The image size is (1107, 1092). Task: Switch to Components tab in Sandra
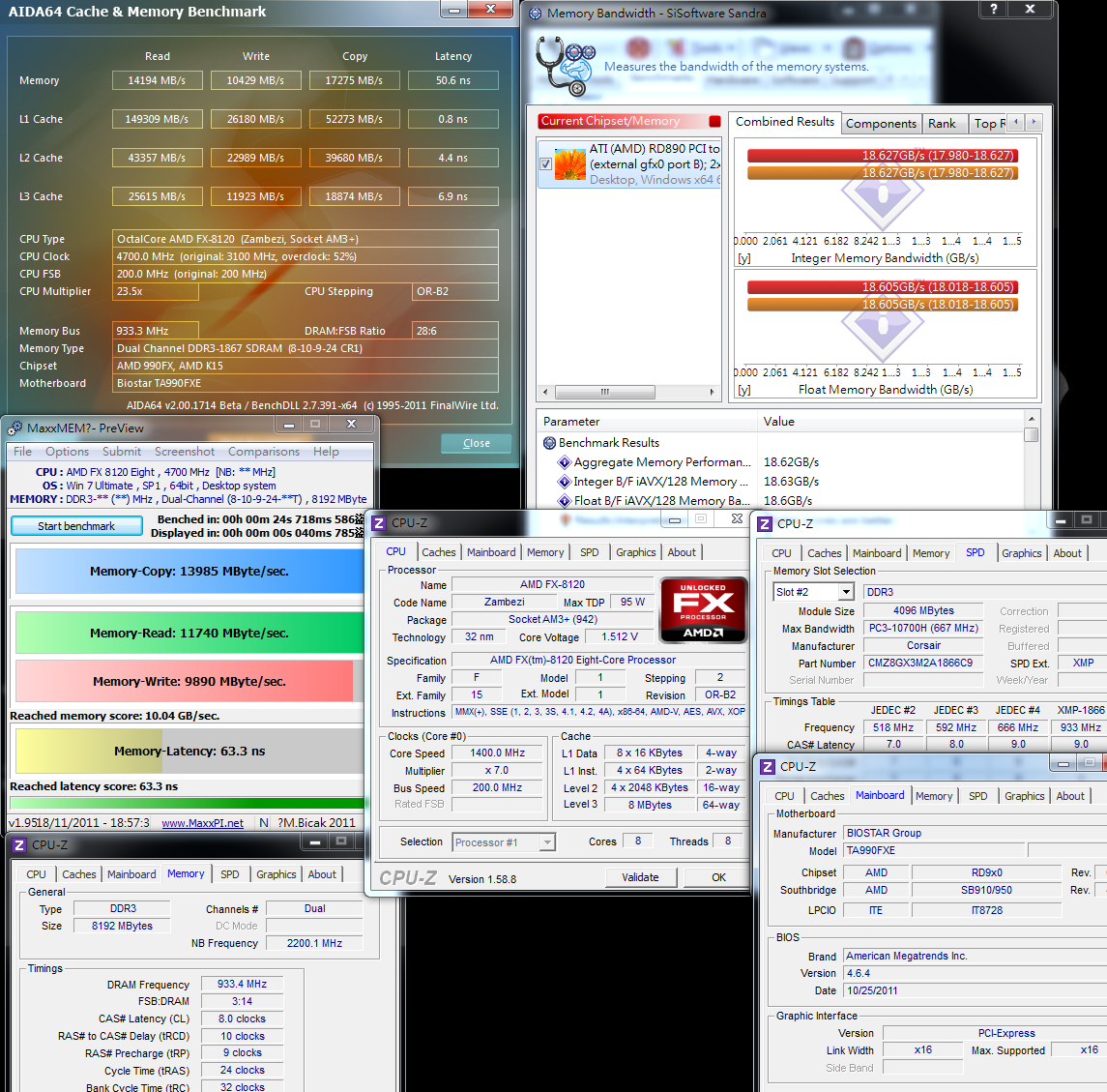(881, 124)
